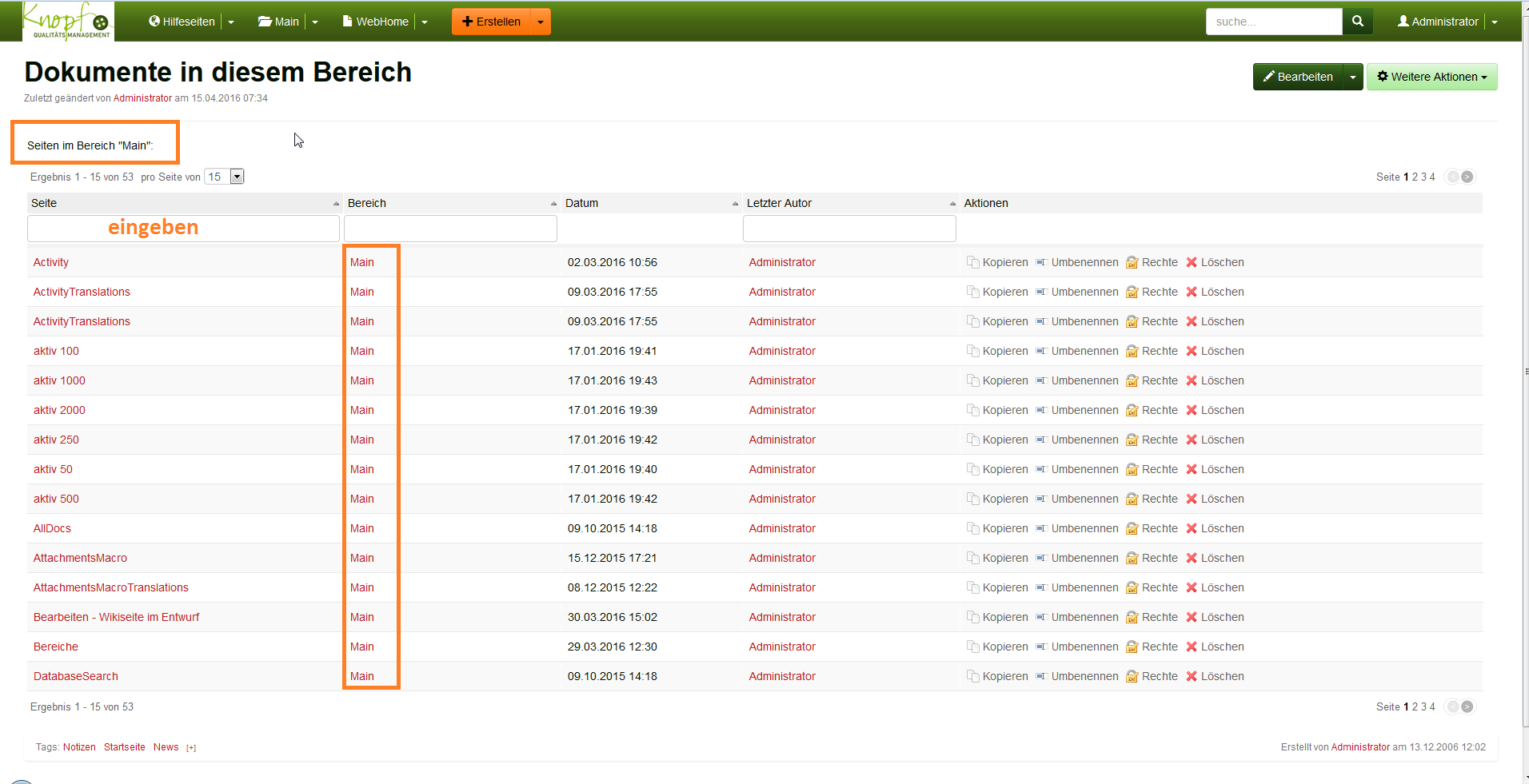Open the WebHome menu item

coord(376,22)
